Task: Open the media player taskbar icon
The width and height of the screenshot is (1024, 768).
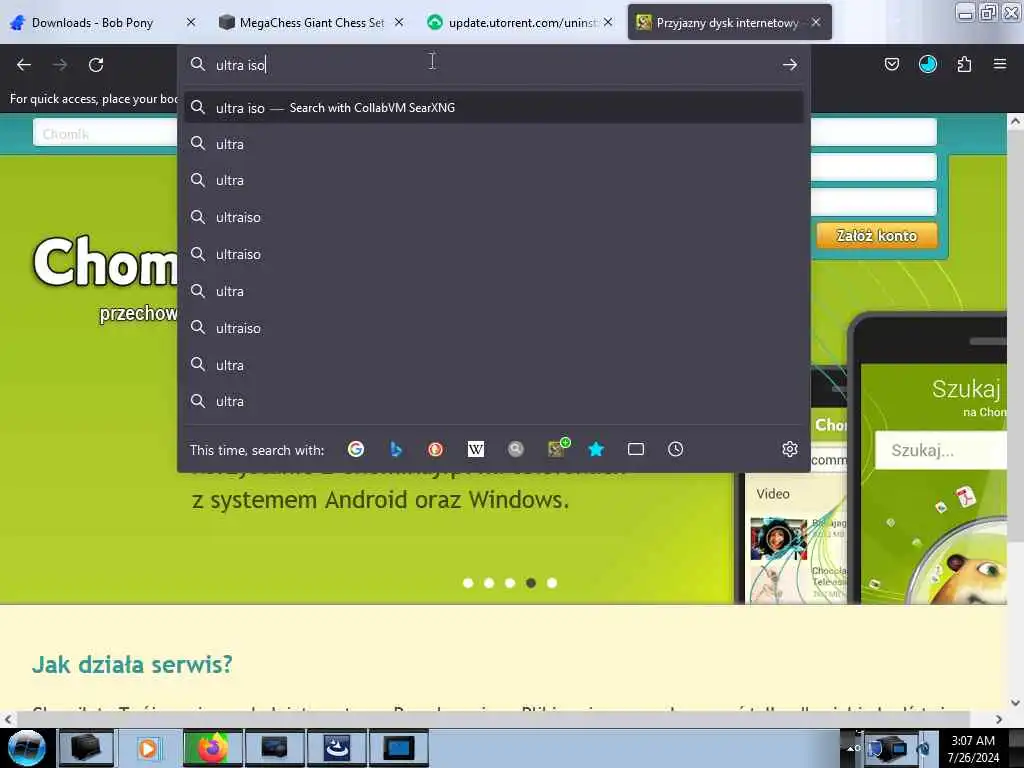Action: pos(148,748)
